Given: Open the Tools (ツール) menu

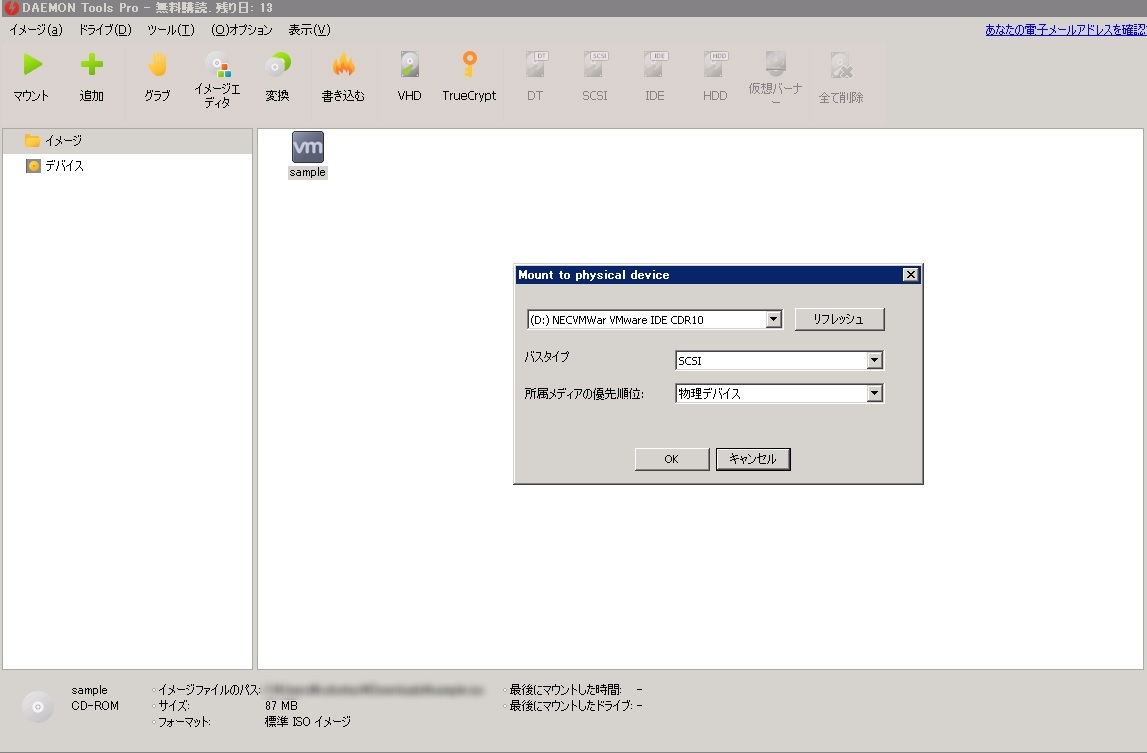Looking at the screenshot, I should tap(170, 30).
